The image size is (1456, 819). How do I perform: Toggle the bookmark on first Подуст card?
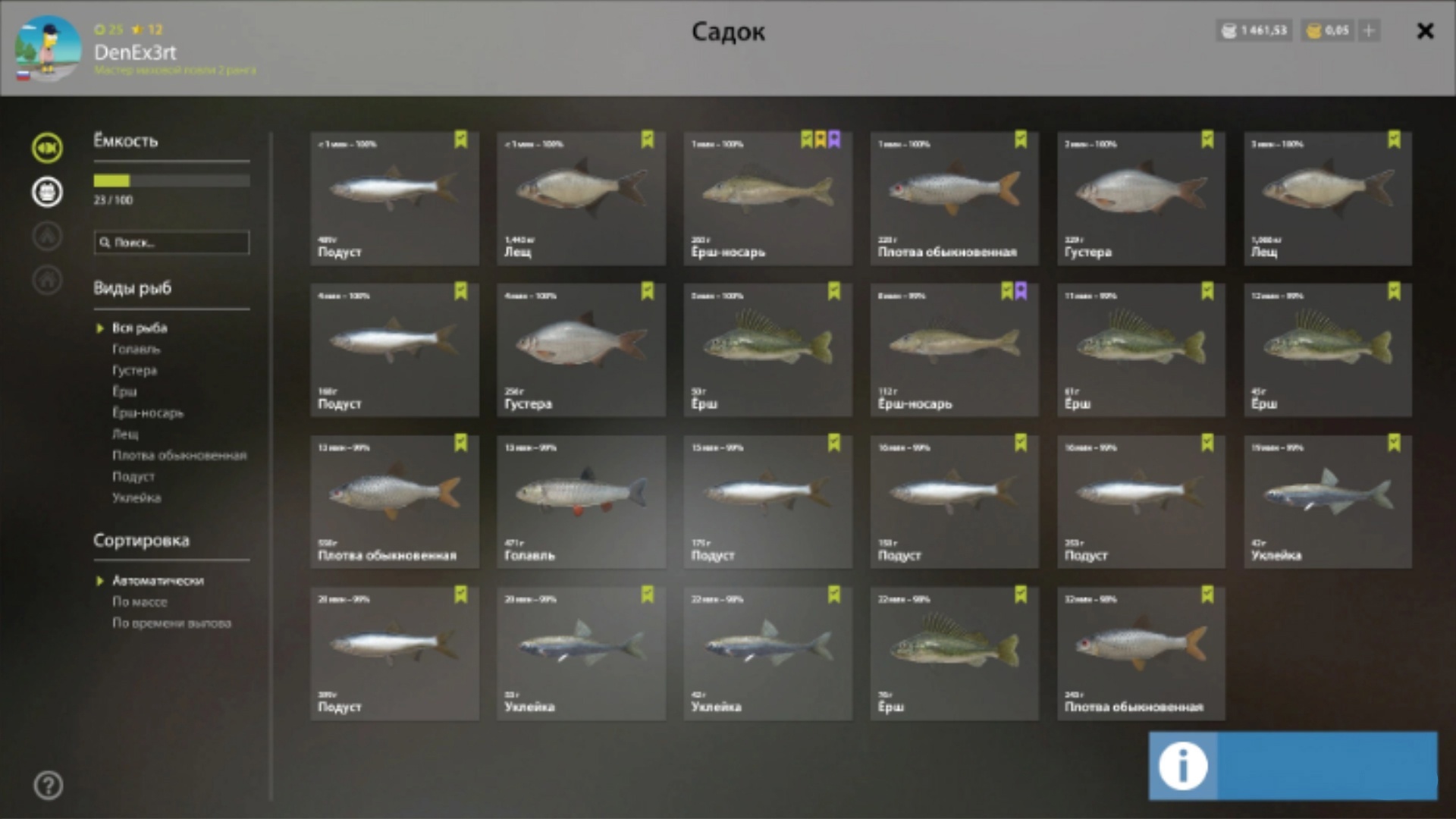[461, 140]
